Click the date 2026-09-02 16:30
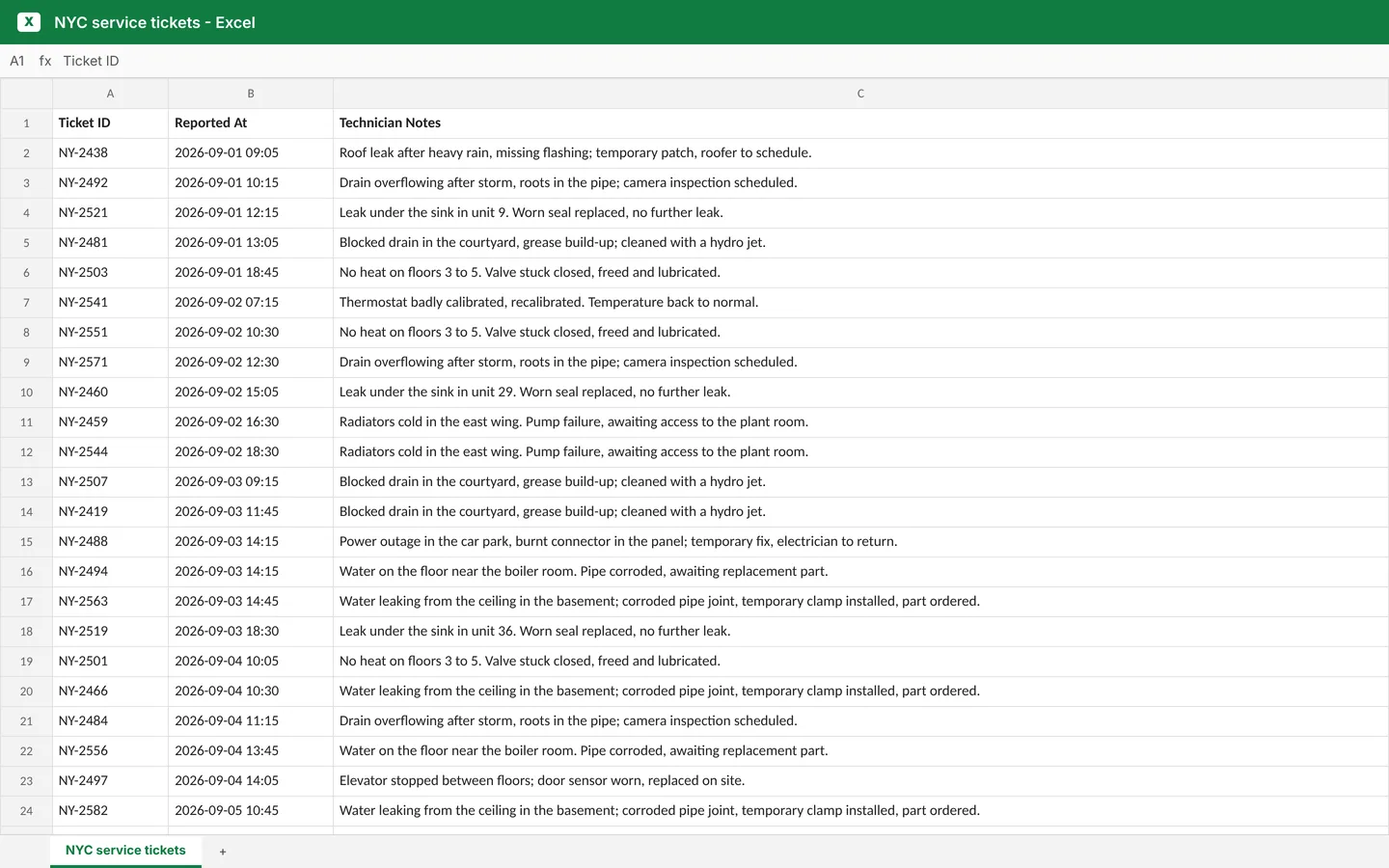 pyautogui.click(x=251, y=422)
